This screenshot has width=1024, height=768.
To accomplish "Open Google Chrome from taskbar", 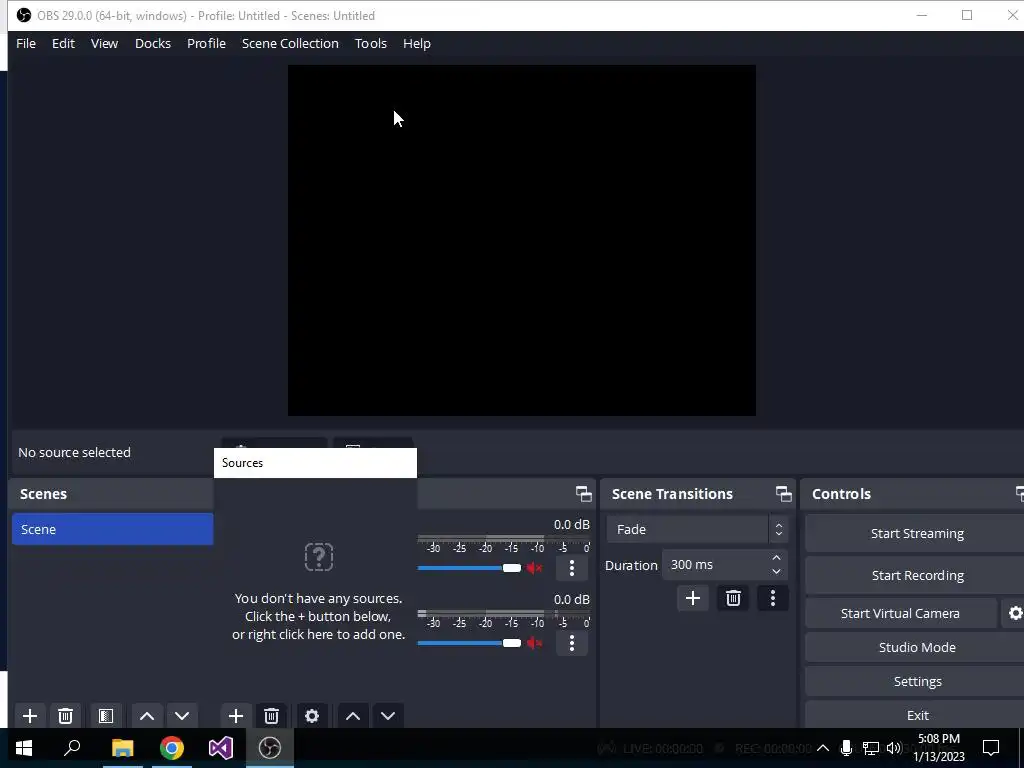I will click(172, 748).
